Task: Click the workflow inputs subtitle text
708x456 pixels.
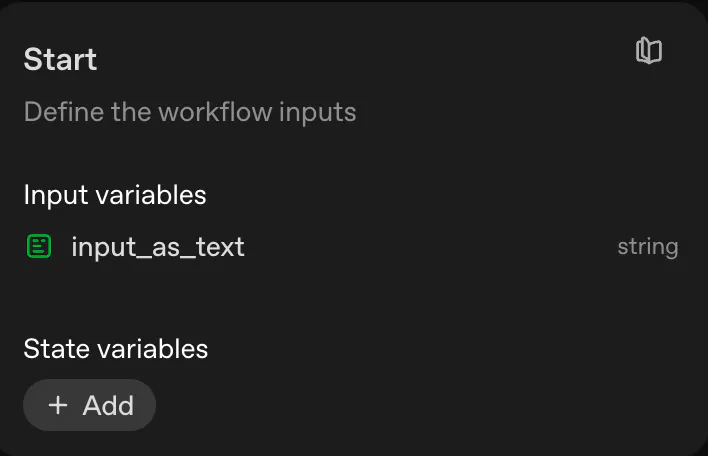Action: pos(190,111)
